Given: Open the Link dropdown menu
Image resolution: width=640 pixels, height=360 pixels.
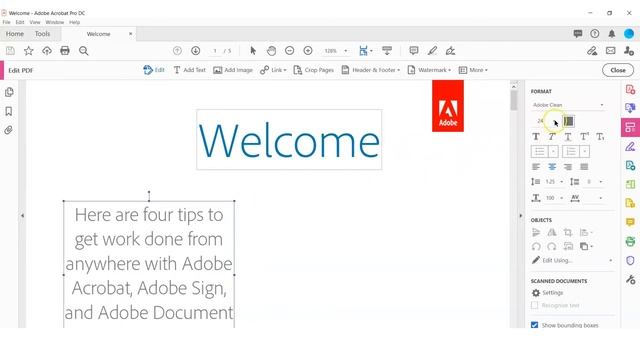Looking at the screenshot, I should pyautogui.click(x=273, y=70).
